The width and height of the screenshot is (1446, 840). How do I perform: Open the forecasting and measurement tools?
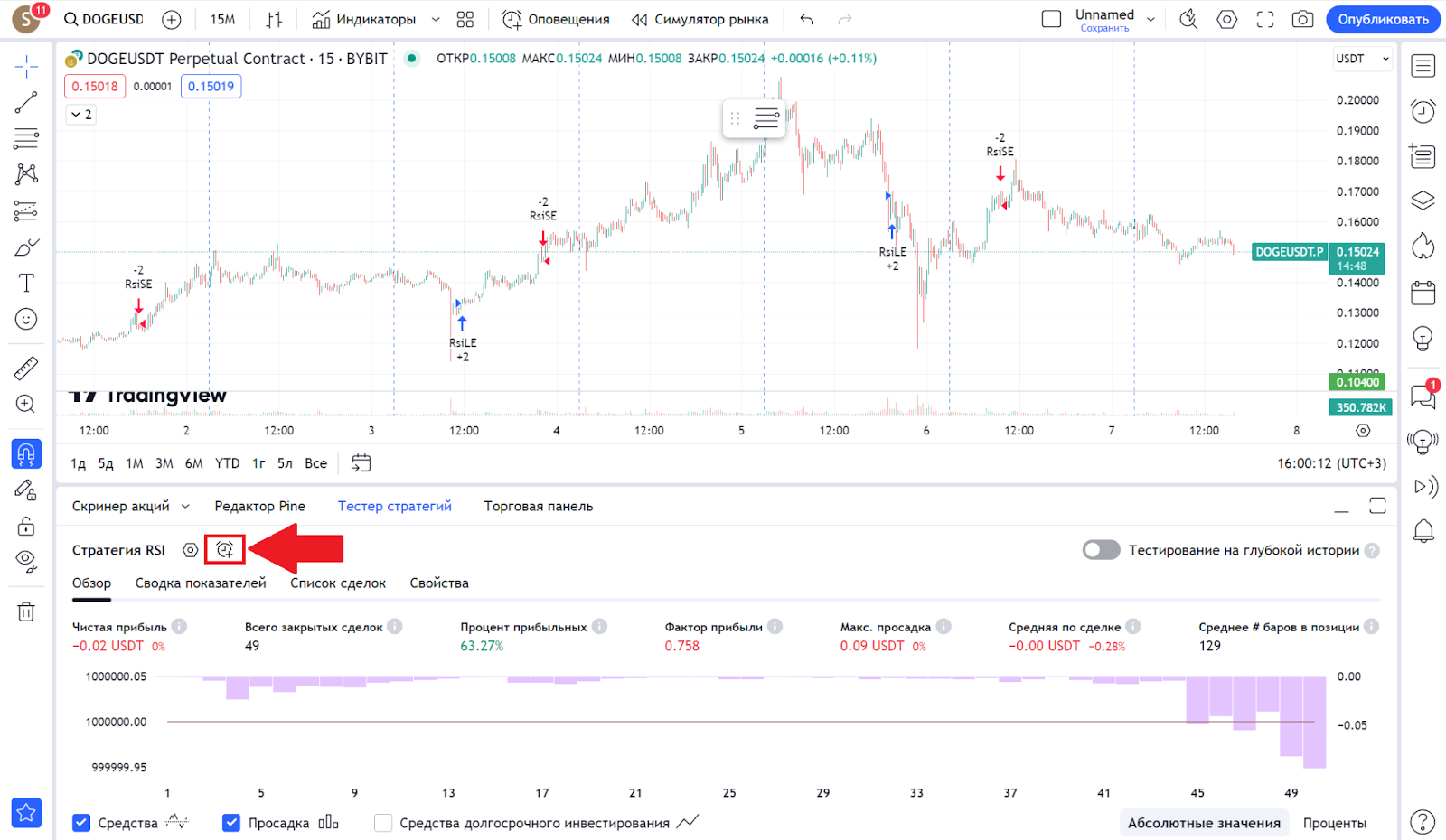pos(26,210)
